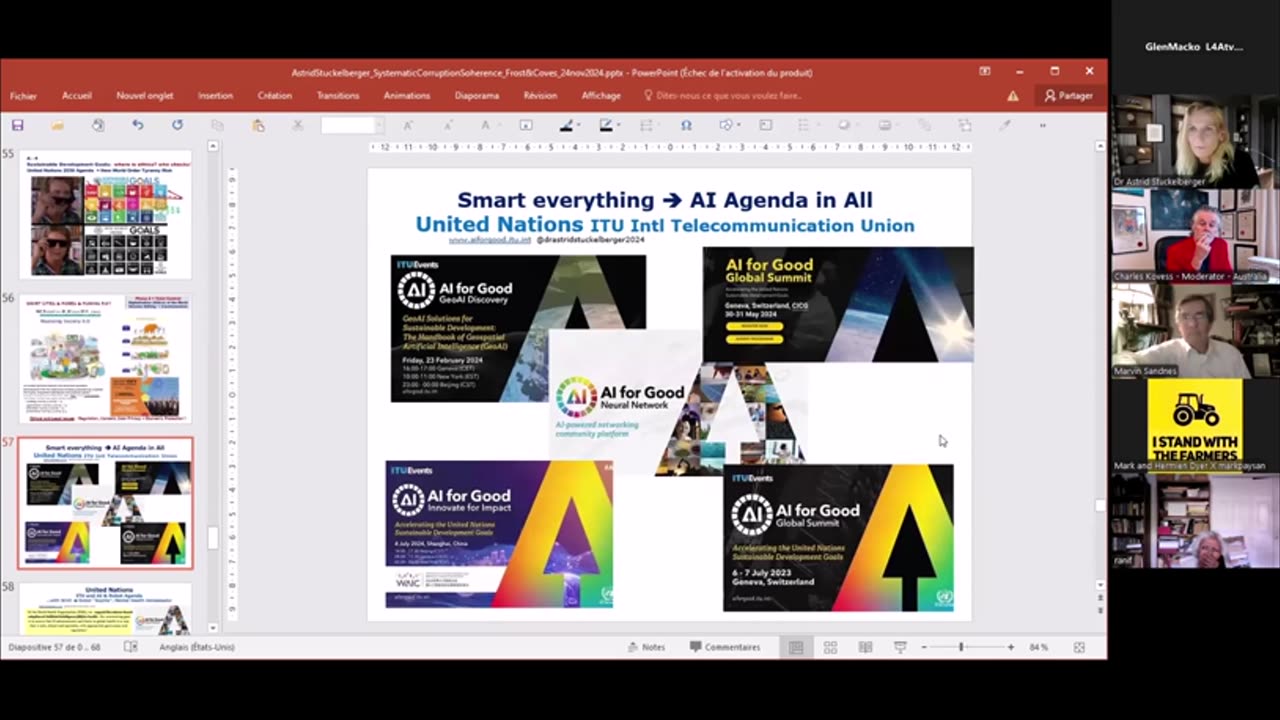Click the zoom out minus button
The width and height of the screenshot is (1280, 720).
tap(924, 647)
